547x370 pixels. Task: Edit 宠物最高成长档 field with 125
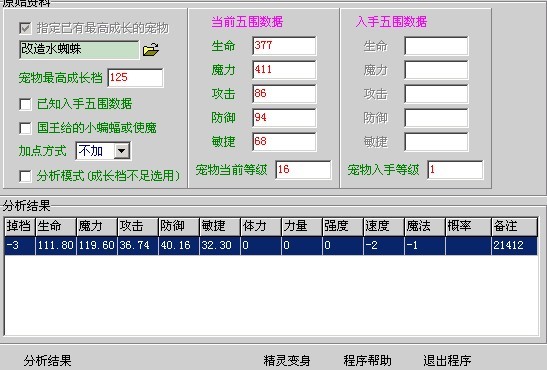pos(135,77)
